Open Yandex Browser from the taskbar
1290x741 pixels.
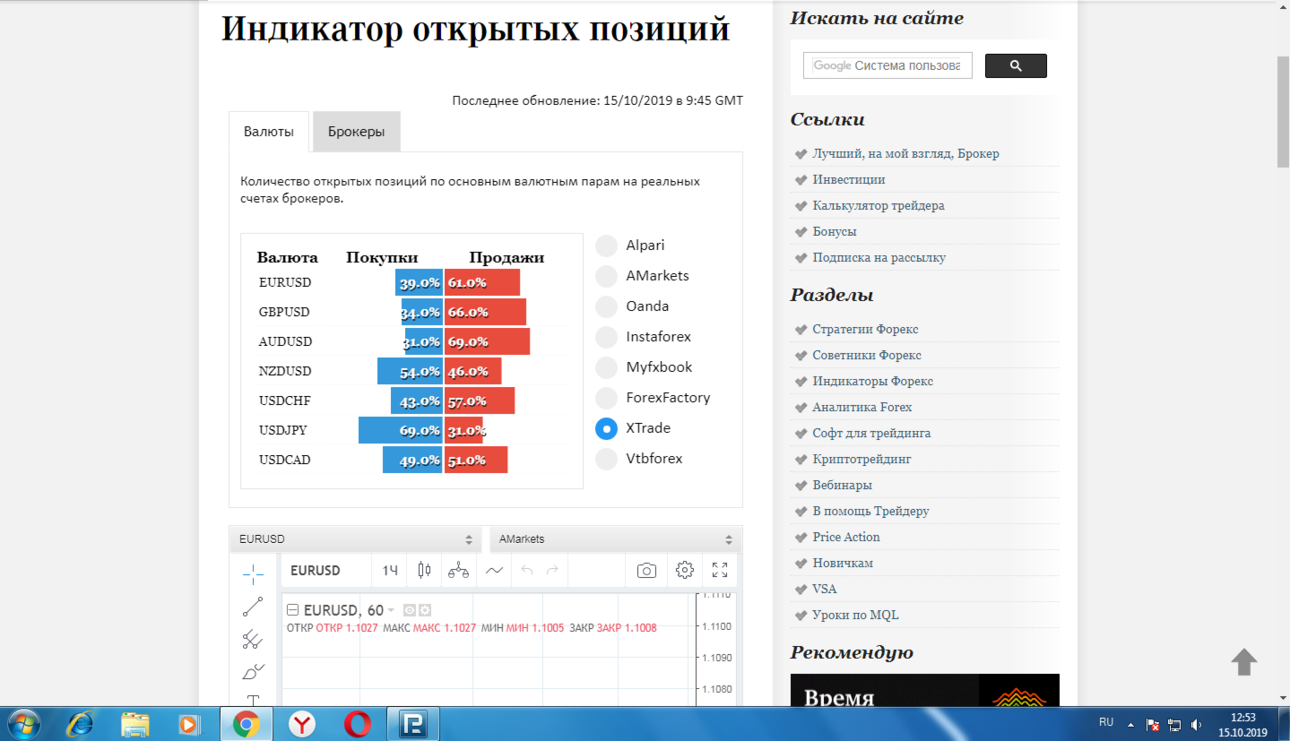pyautogui.click(x=302, y=723)
